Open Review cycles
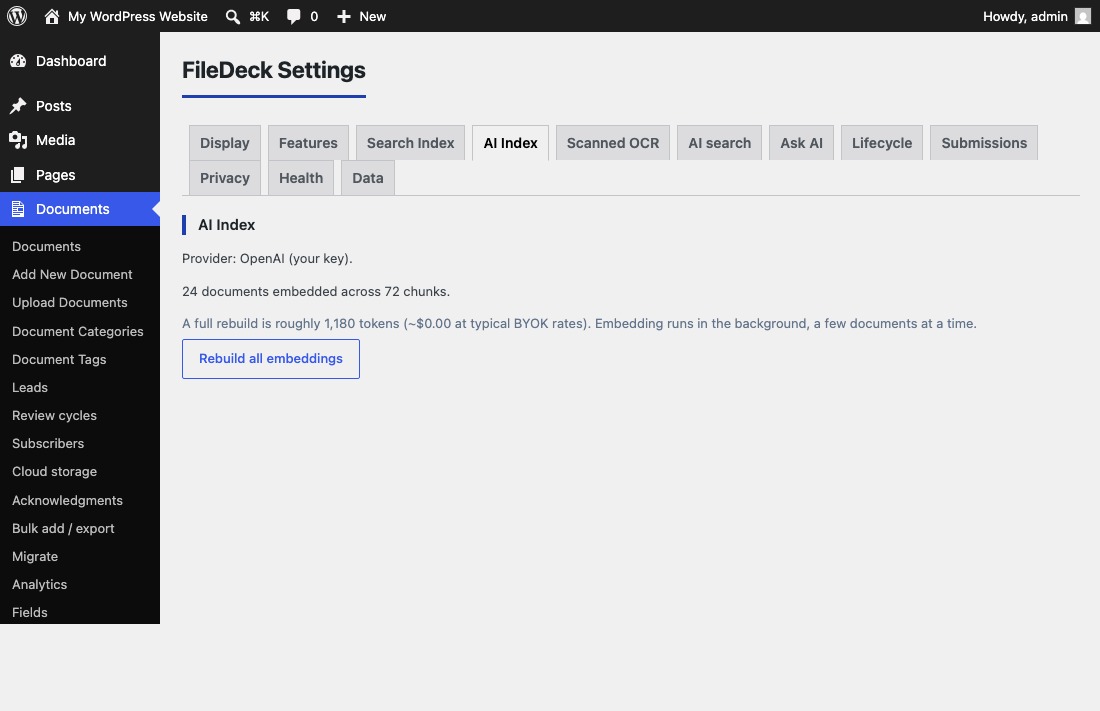 point(54,416)
